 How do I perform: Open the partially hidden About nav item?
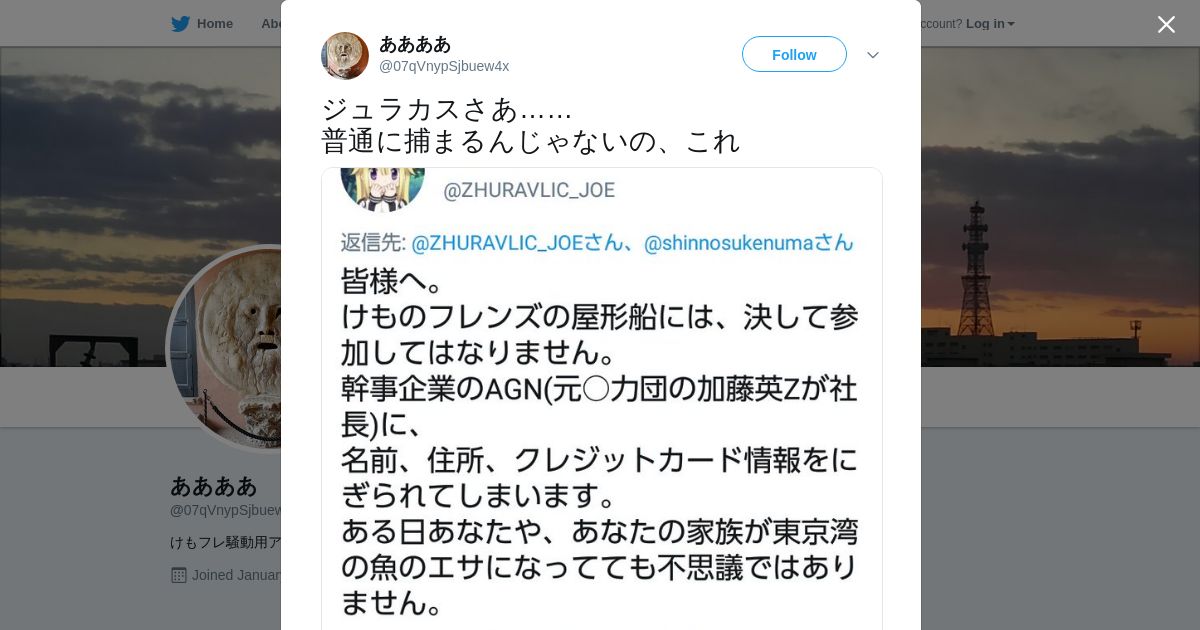coord(270,24)
